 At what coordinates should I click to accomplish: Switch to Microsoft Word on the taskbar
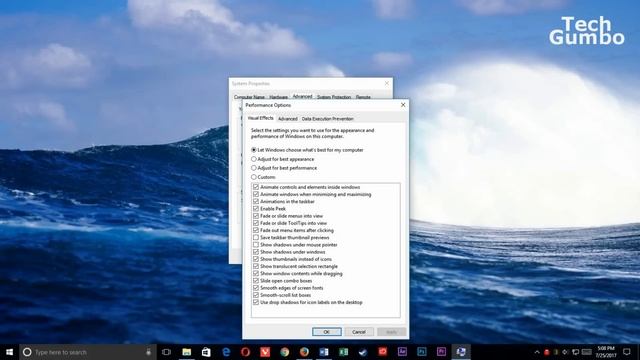324,352
